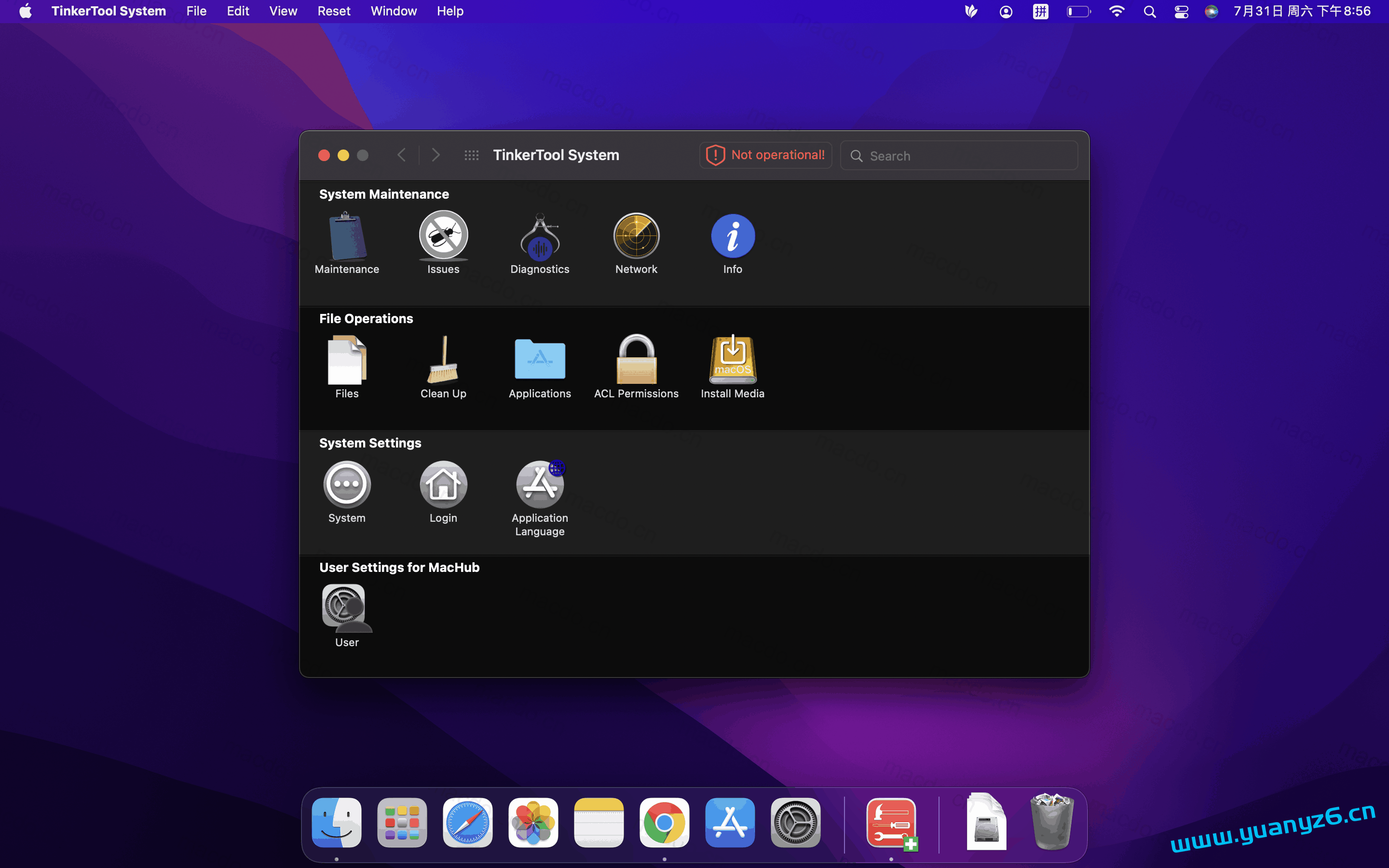Viewport: 1389px width, 868px height.
Task: Open the Login settings pane
Action: click(443, 485)
